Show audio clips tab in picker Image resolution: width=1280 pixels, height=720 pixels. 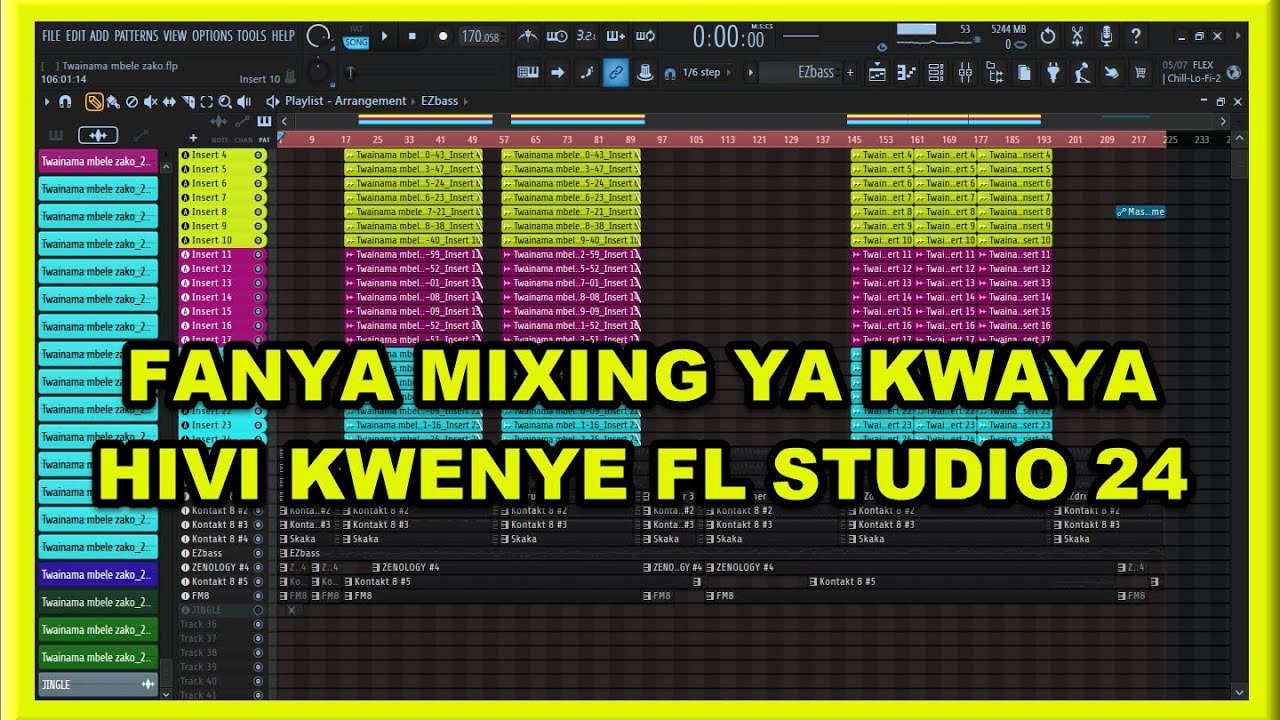pos(98,135)
